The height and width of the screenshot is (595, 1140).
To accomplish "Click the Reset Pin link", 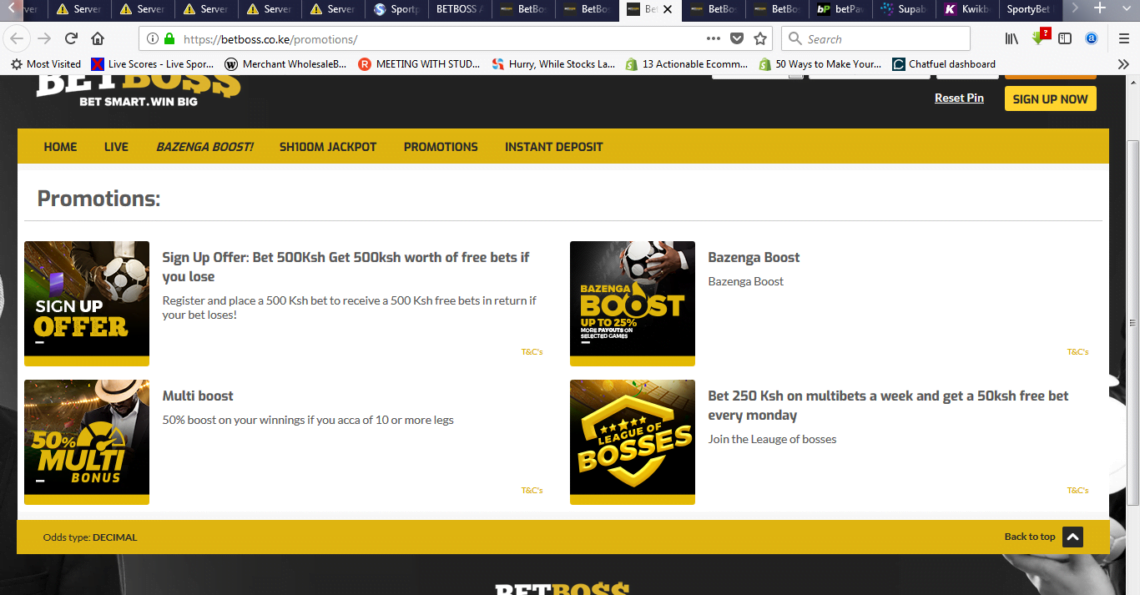I will click(x=959, y=98).
